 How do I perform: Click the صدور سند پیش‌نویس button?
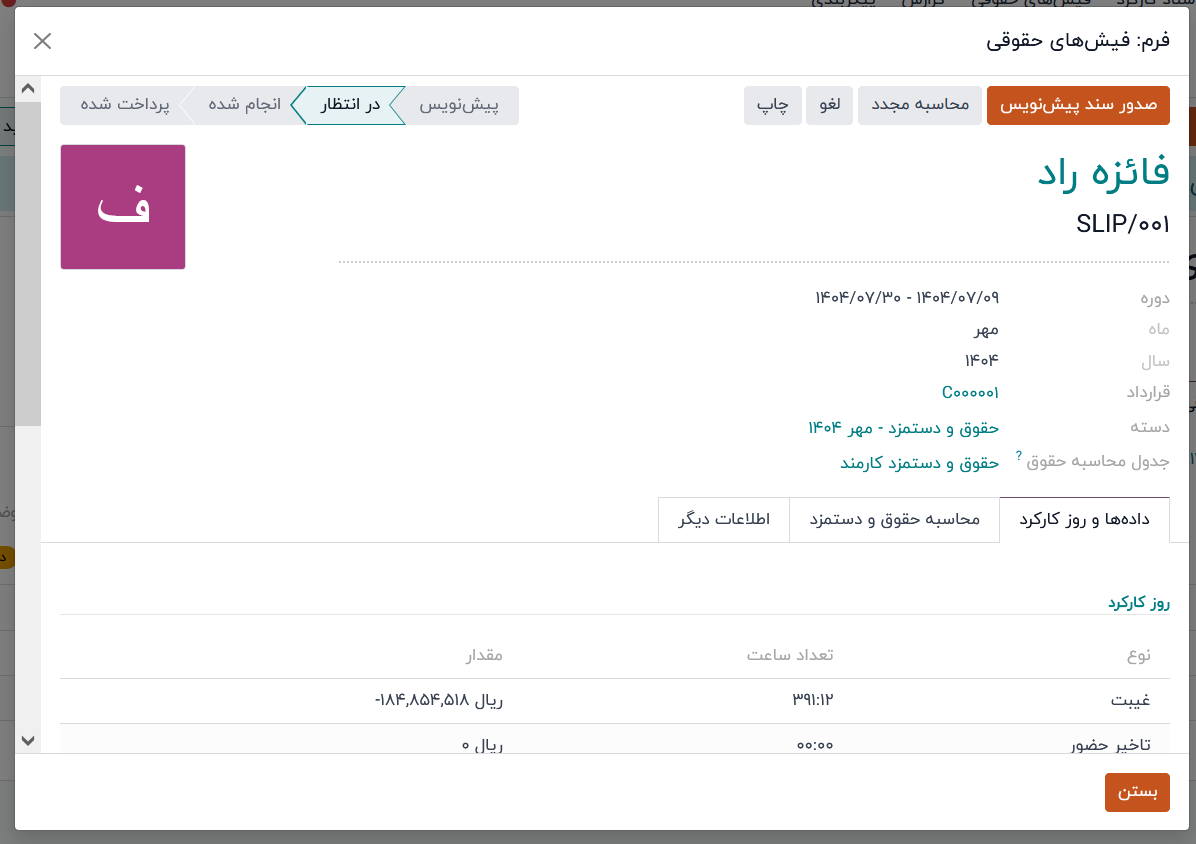tap(1078, 105)
